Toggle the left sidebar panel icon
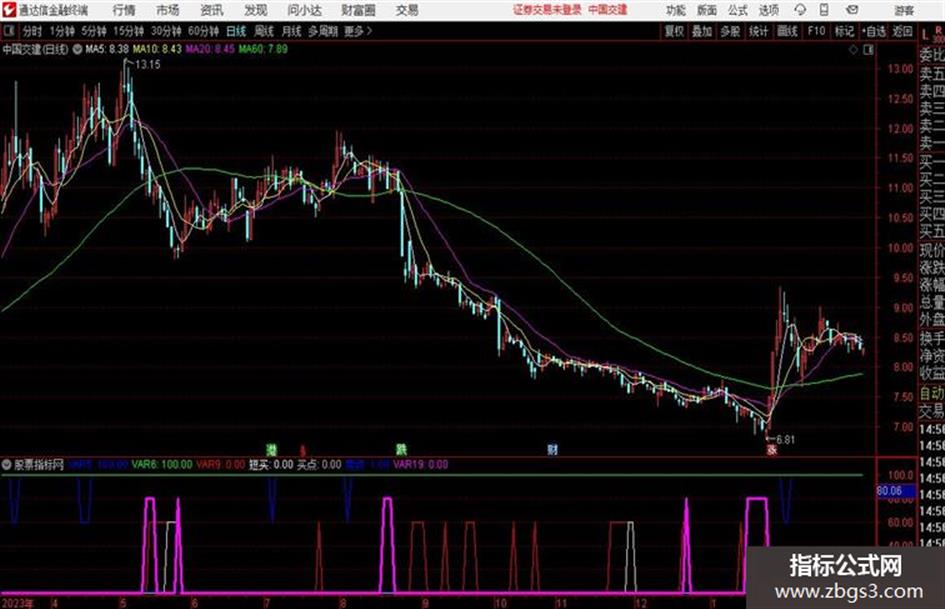945x609 pixels. [x=8, y=31]
